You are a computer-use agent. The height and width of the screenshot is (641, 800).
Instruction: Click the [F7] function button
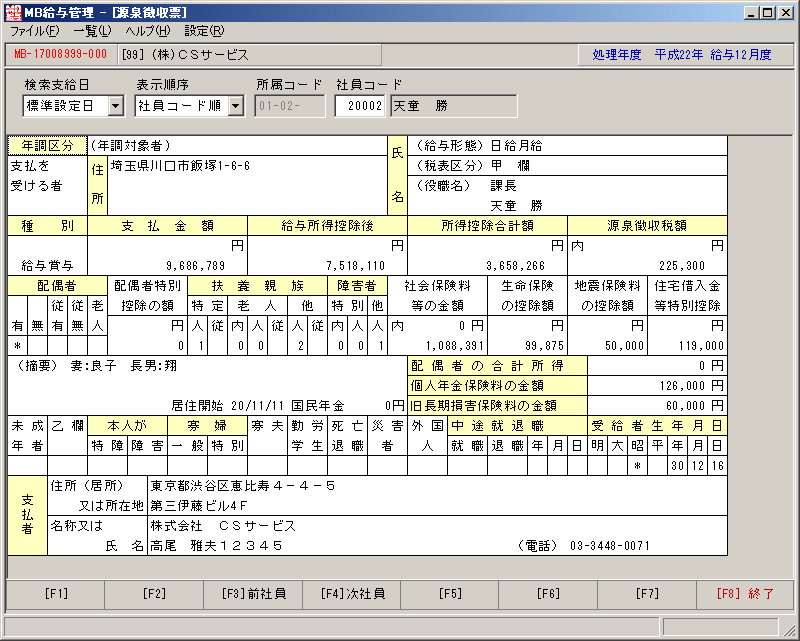click(647, 594)
